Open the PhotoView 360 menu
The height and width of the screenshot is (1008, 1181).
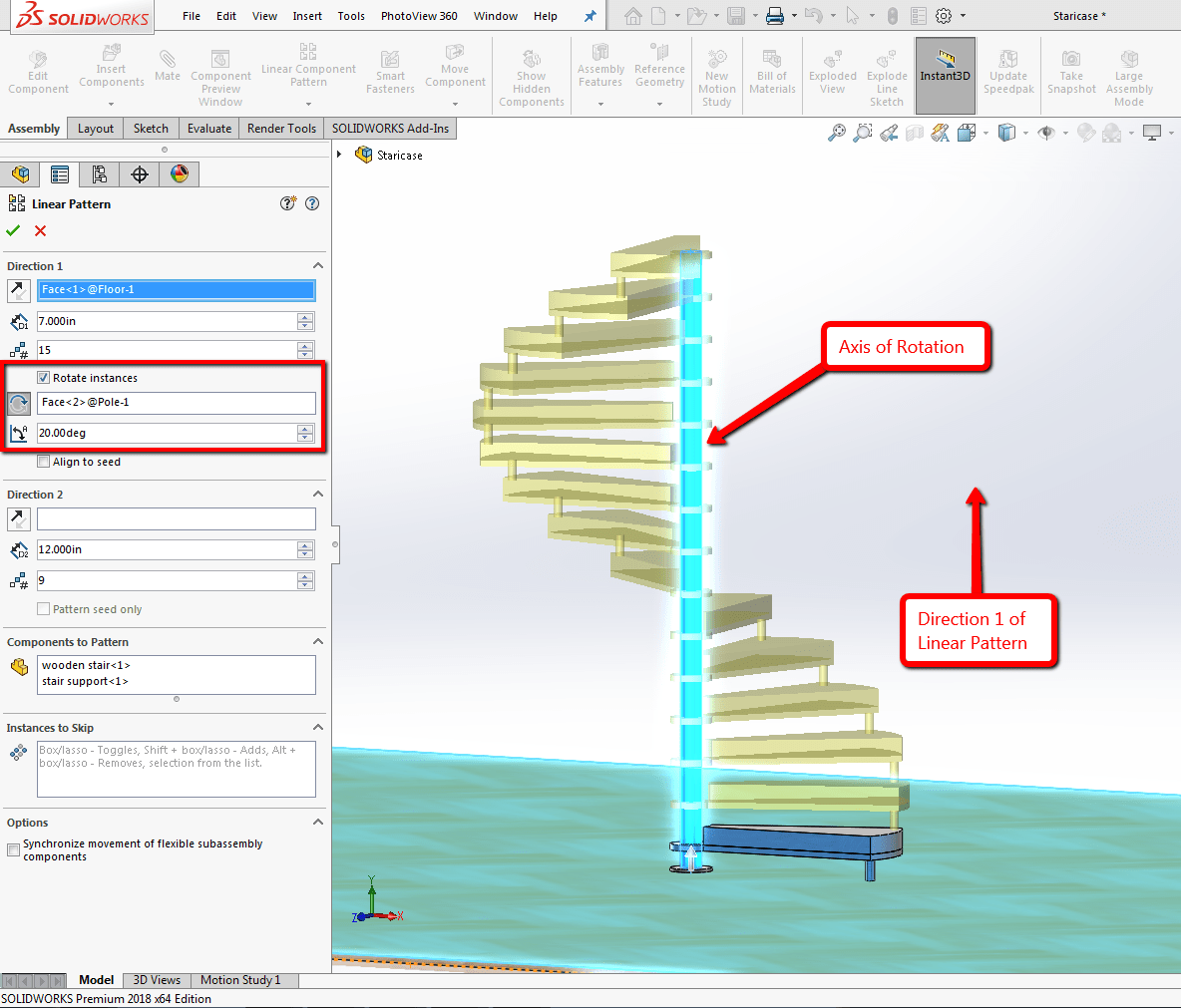tap(418, 16)
